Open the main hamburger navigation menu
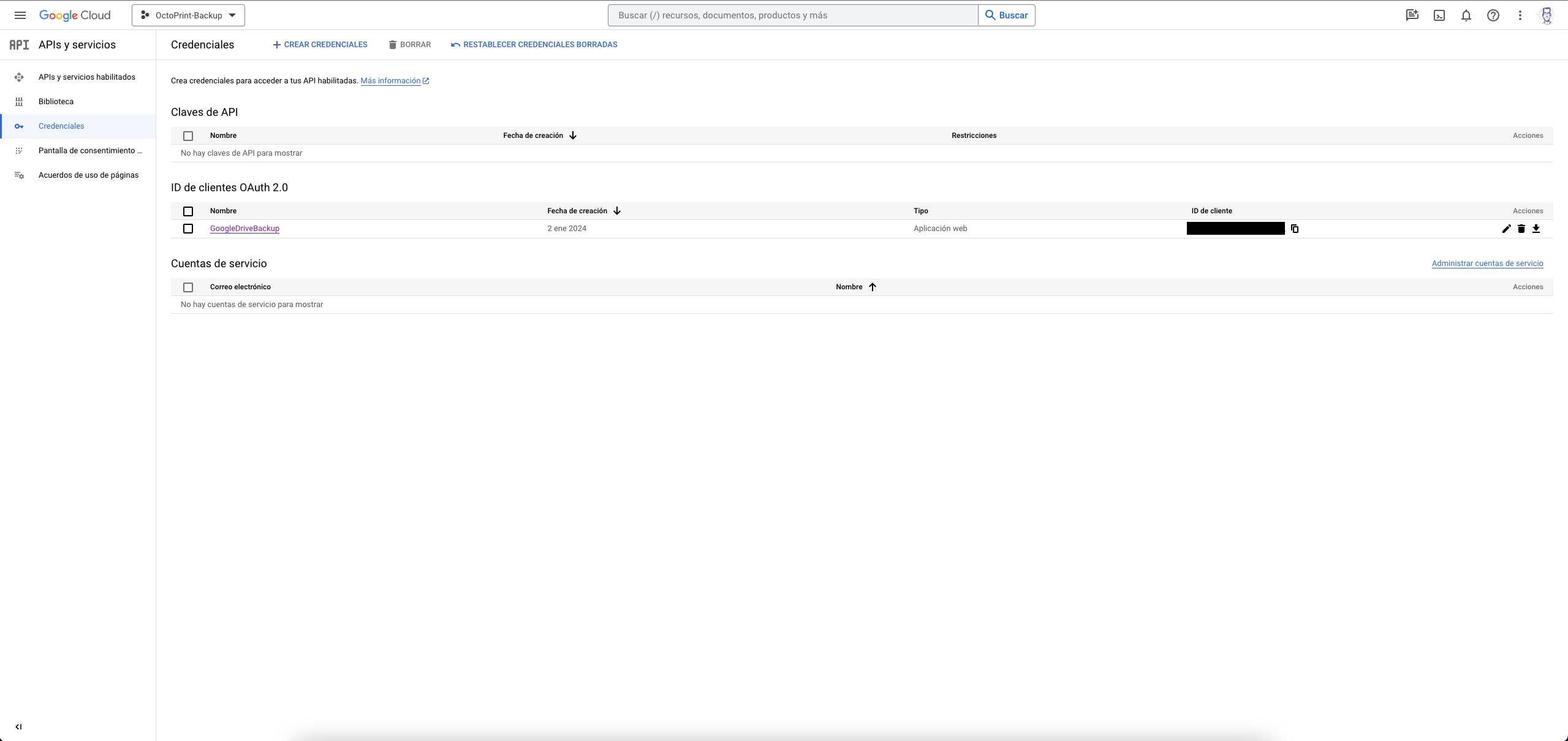1568x741 pixels. (x=20, y=15)
